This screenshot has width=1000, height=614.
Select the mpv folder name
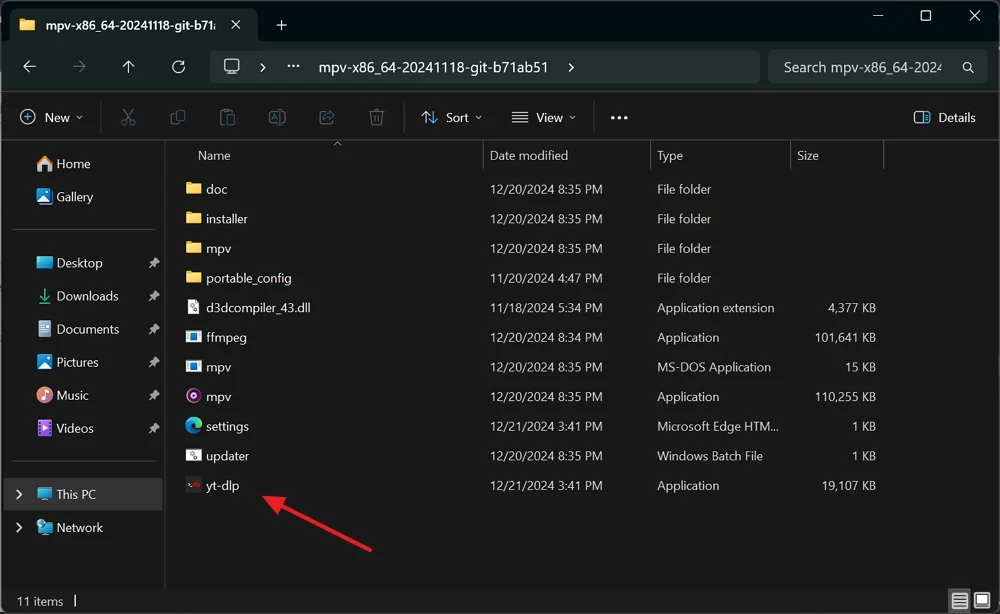pos(218,249)
